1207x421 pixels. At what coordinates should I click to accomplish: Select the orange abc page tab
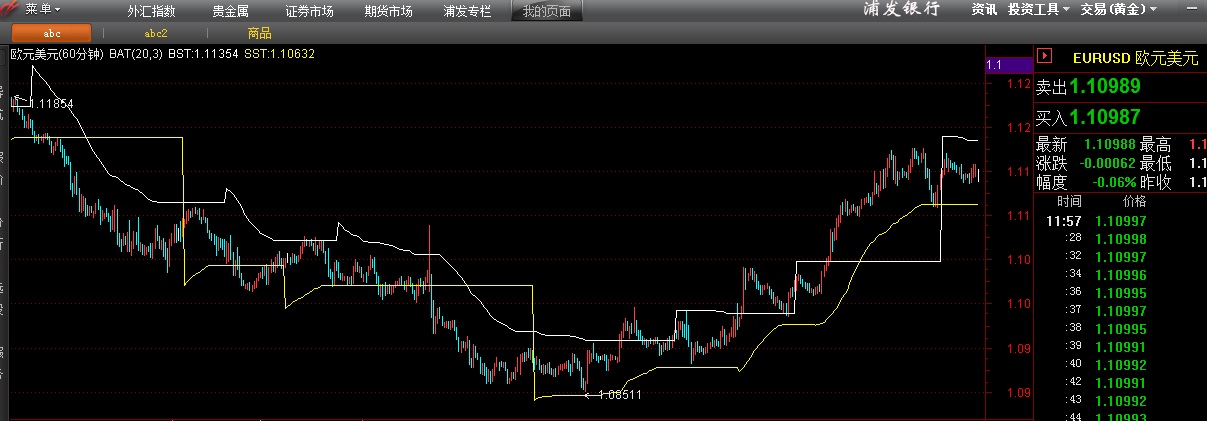click(x=52, y=33)
